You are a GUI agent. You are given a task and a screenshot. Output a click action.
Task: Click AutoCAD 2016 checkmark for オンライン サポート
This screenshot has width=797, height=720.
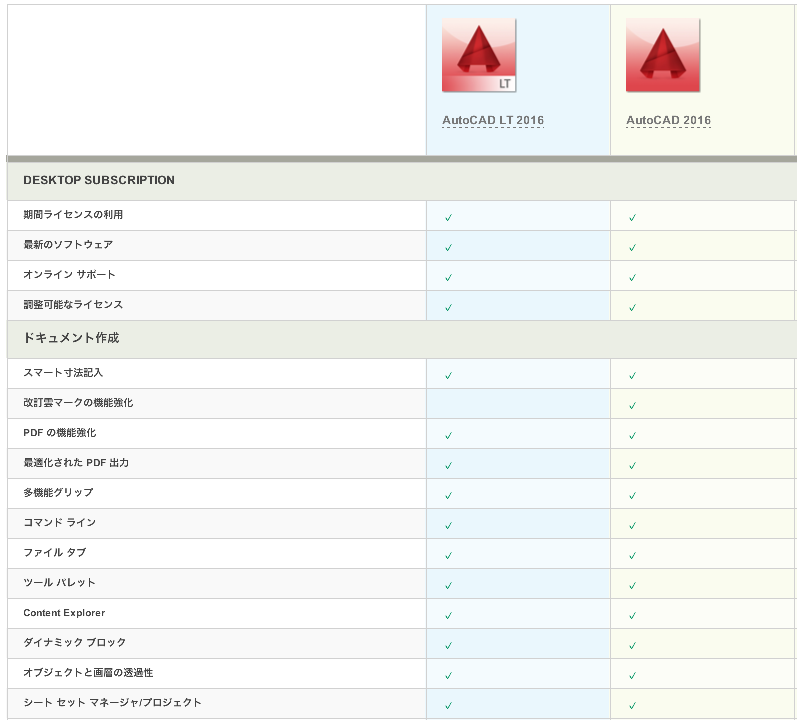coord(632,278)
